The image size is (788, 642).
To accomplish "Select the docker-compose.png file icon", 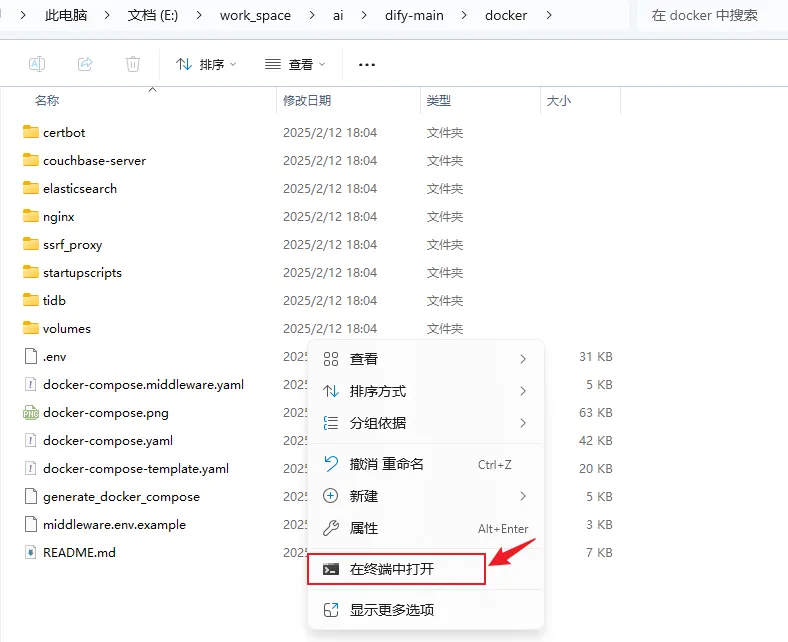I will (x=30, y=412).
